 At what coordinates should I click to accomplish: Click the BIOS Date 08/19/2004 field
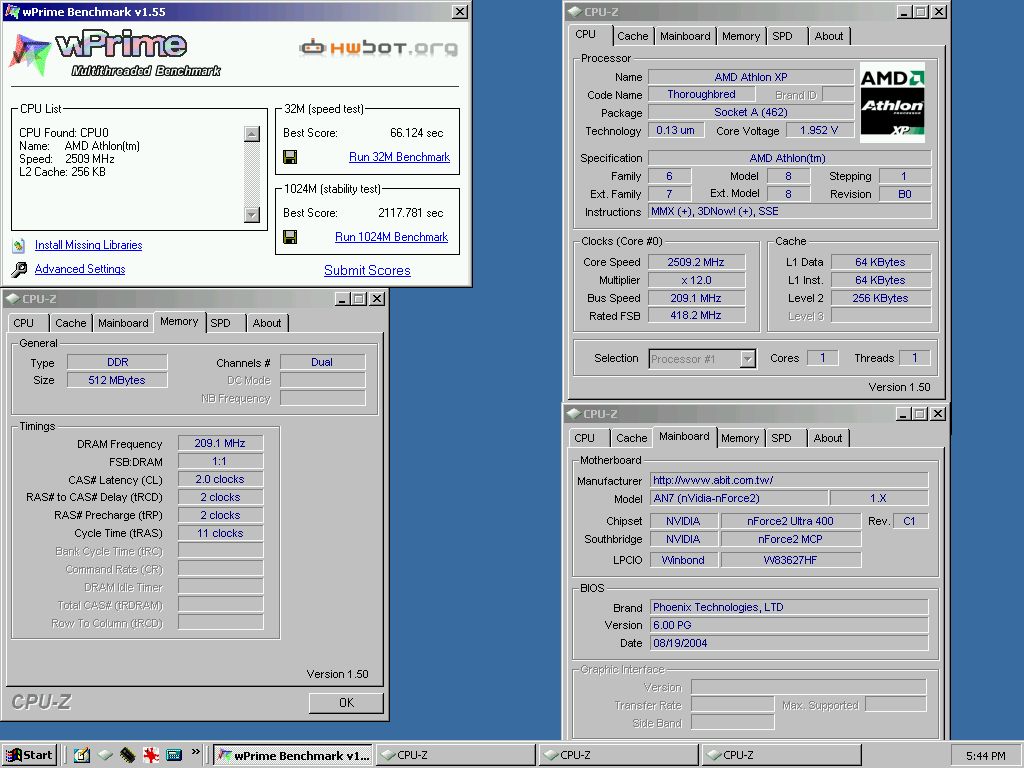(x=789, y=643)
